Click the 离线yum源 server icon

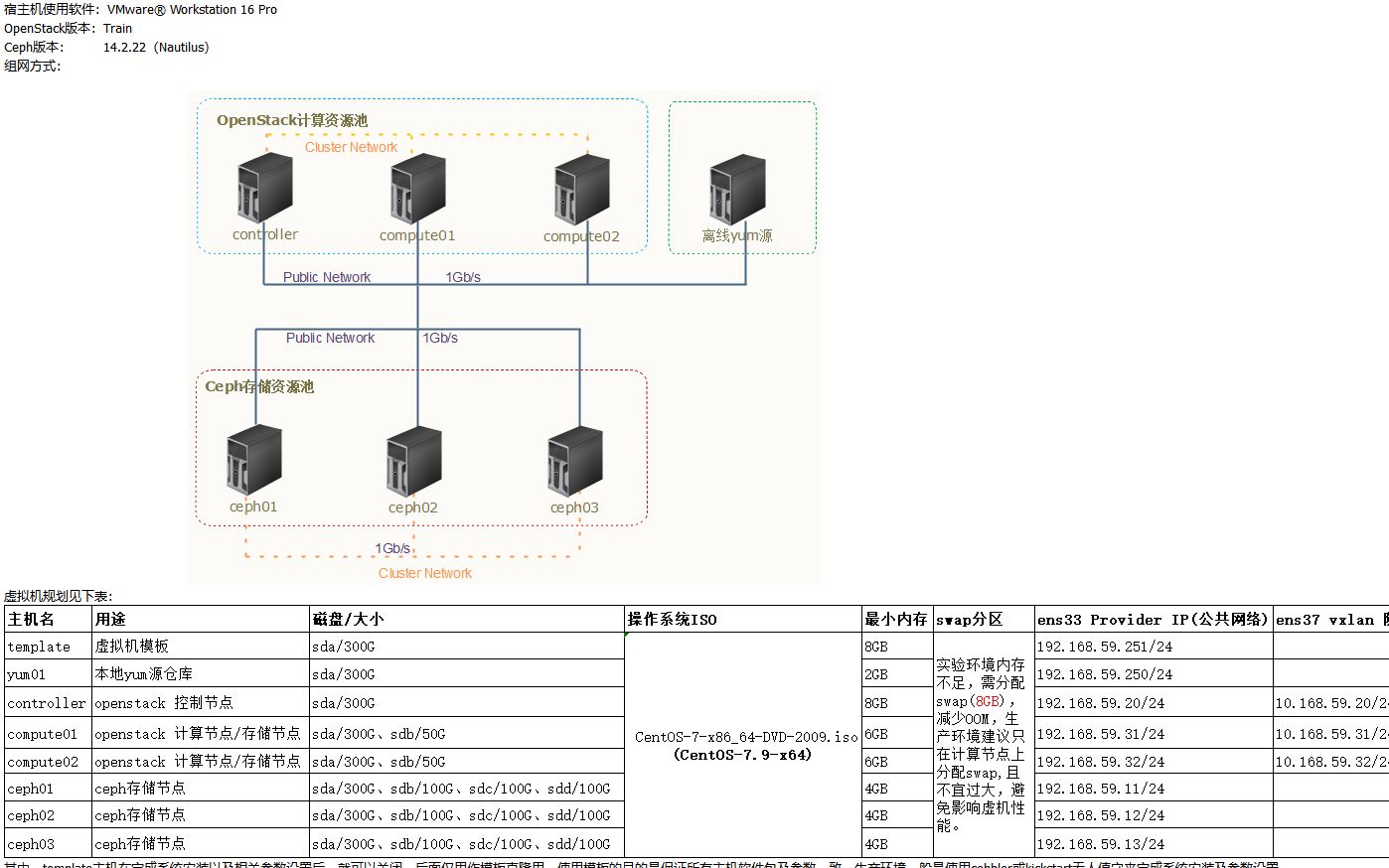[x=737, y=189]
